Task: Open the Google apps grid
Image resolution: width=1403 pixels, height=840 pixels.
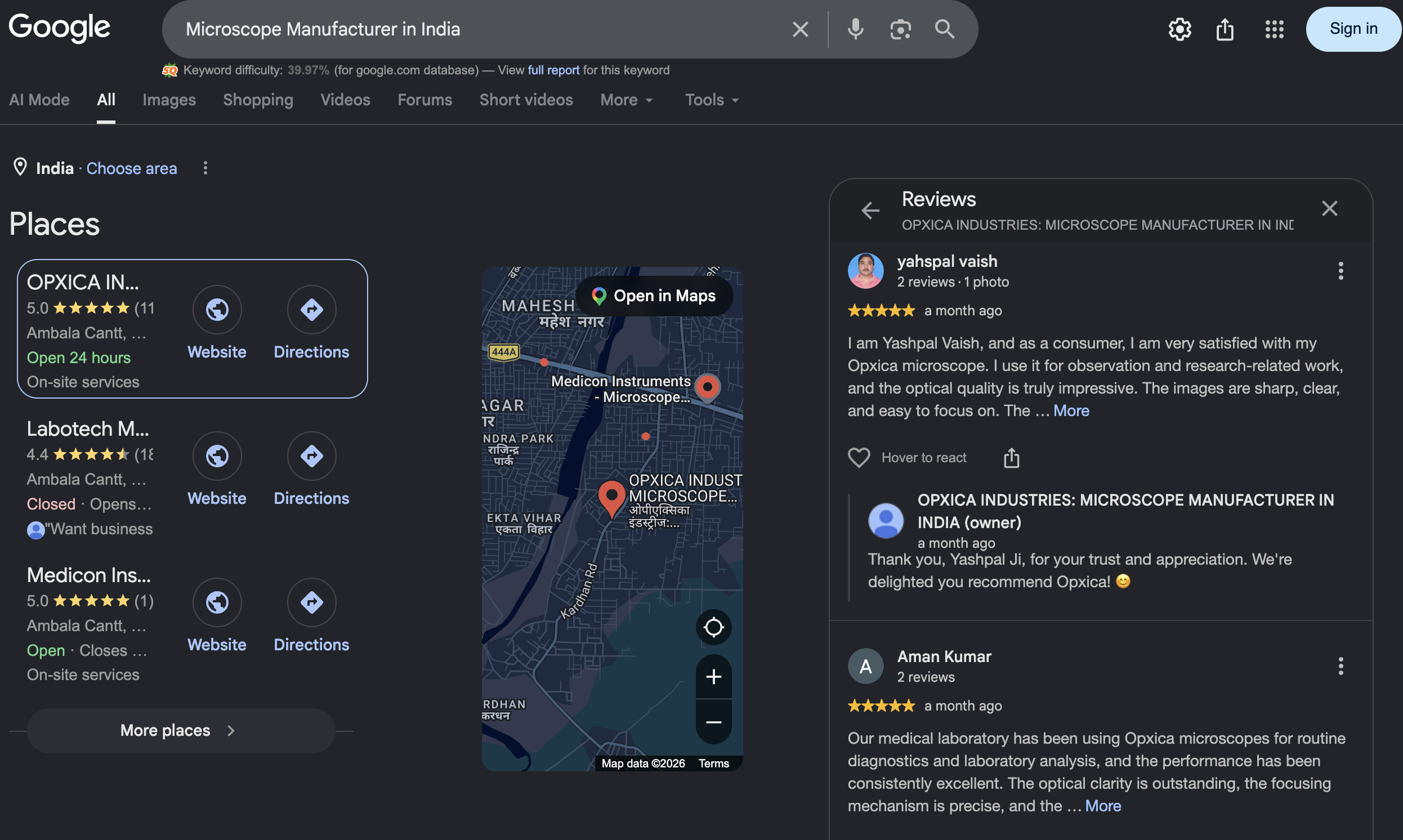Action: click(x=1274, y=29)
